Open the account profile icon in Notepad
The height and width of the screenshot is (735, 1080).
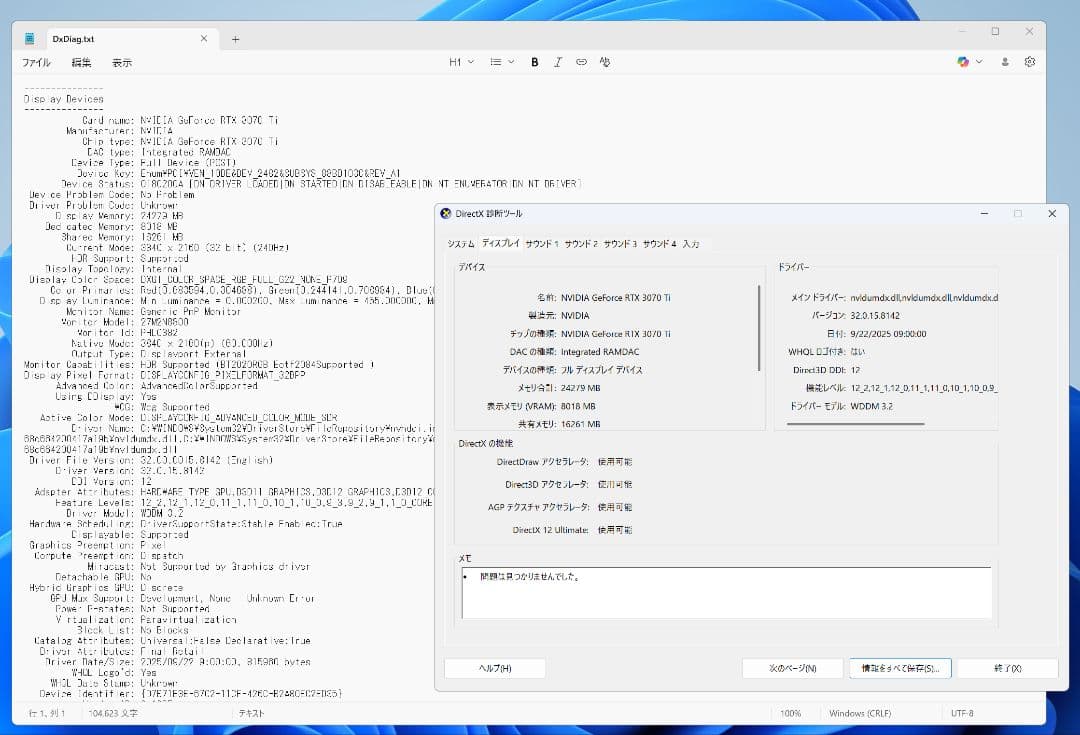pos(1005,62)
